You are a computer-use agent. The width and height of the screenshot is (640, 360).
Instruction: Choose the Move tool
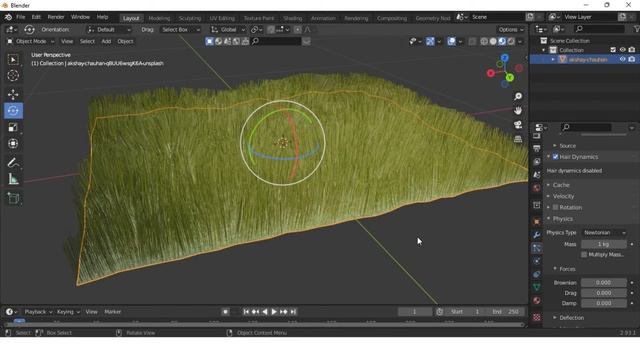13,94
